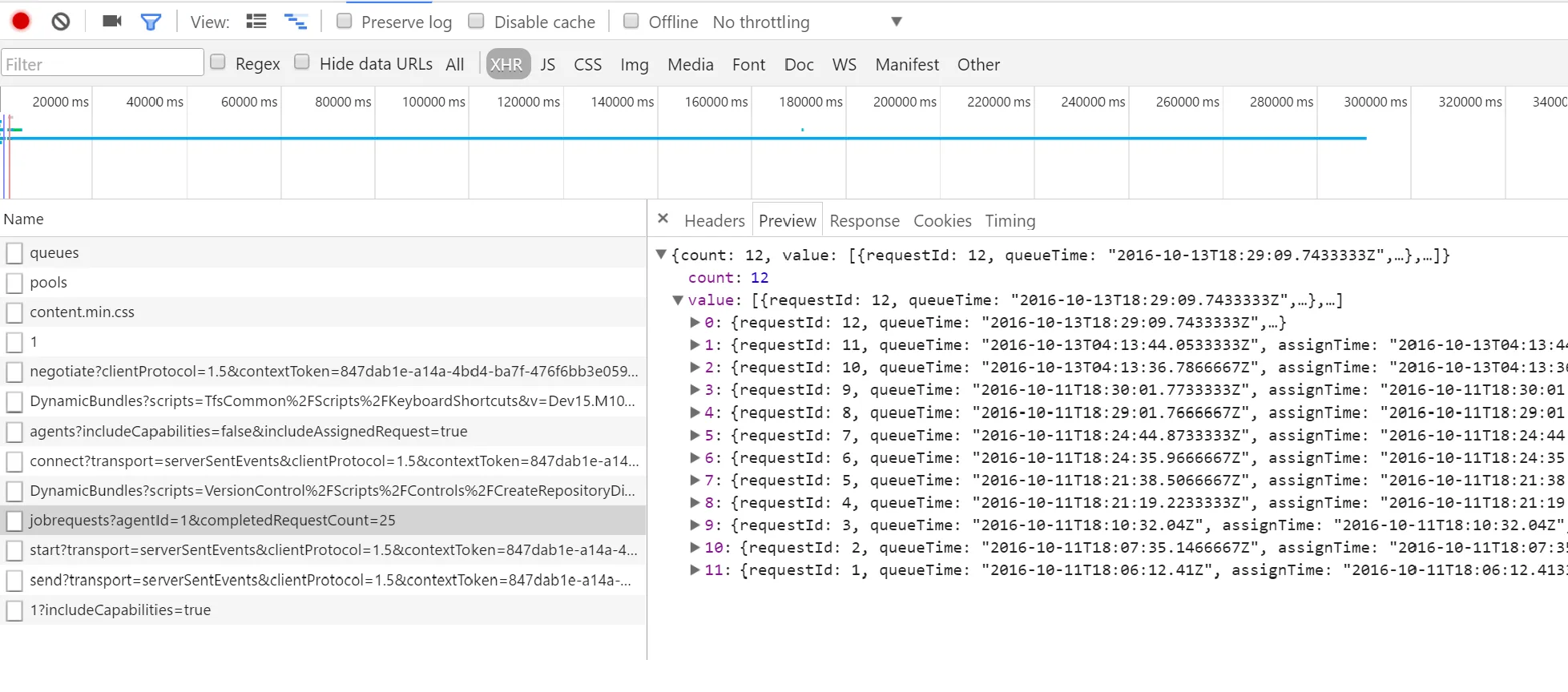Toggle the blue filter funnel icon

[151, 22]
